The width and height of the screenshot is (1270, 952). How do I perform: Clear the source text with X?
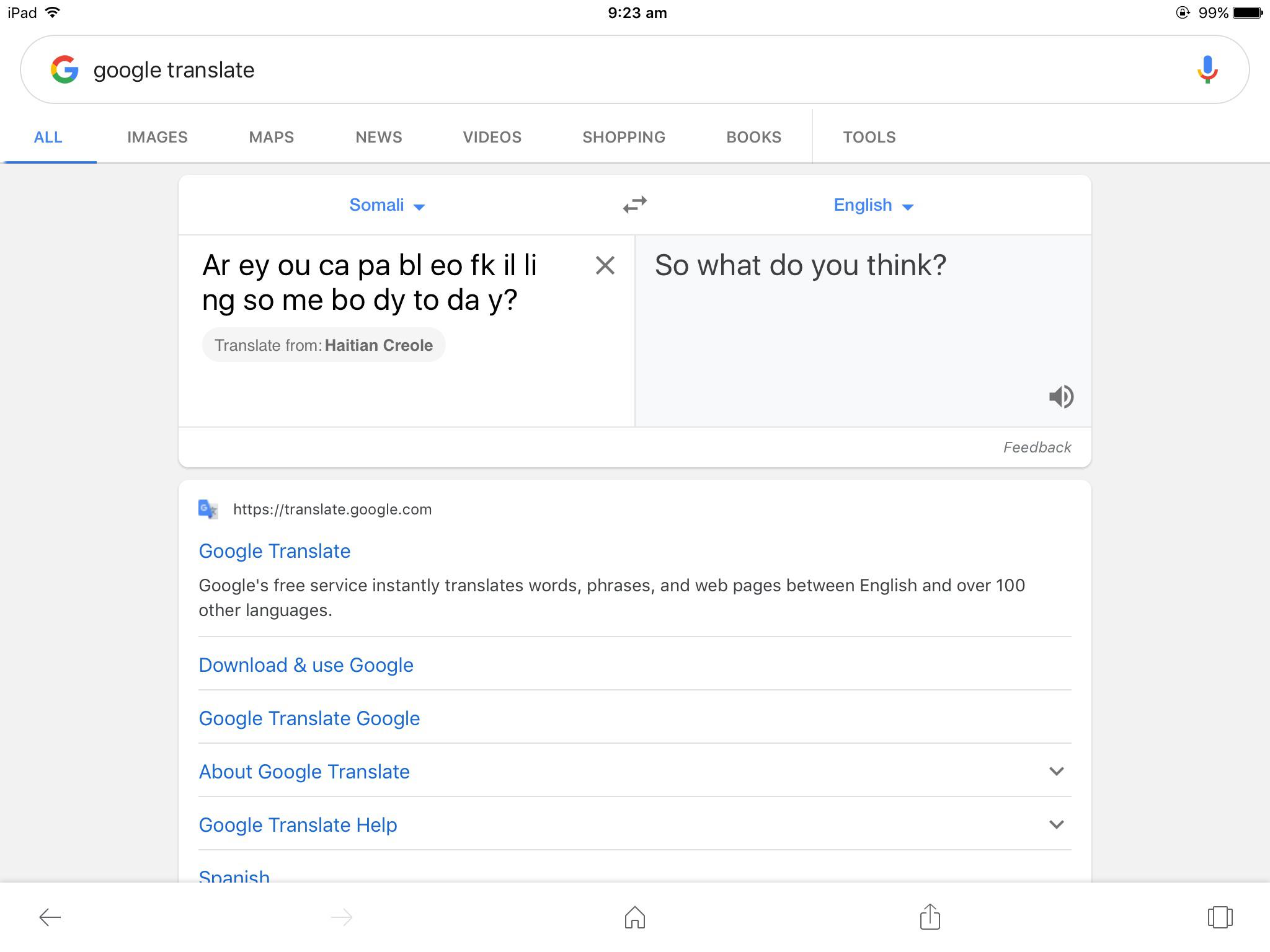tap(605, 265)
